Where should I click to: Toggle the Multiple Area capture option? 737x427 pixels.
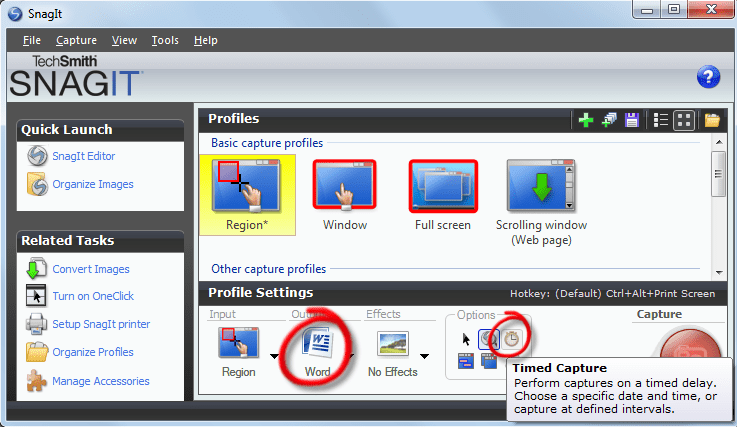(489, 361)
